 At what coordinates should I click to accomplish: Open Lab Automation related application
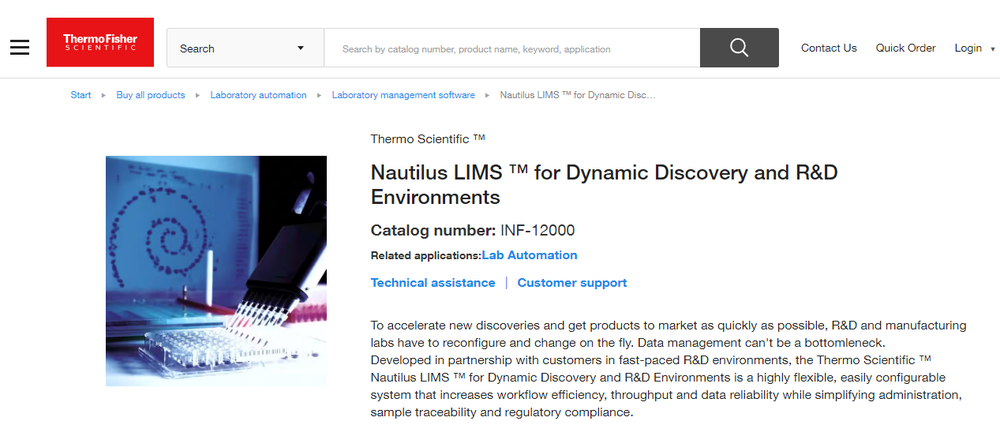click(x=529, y=255)
